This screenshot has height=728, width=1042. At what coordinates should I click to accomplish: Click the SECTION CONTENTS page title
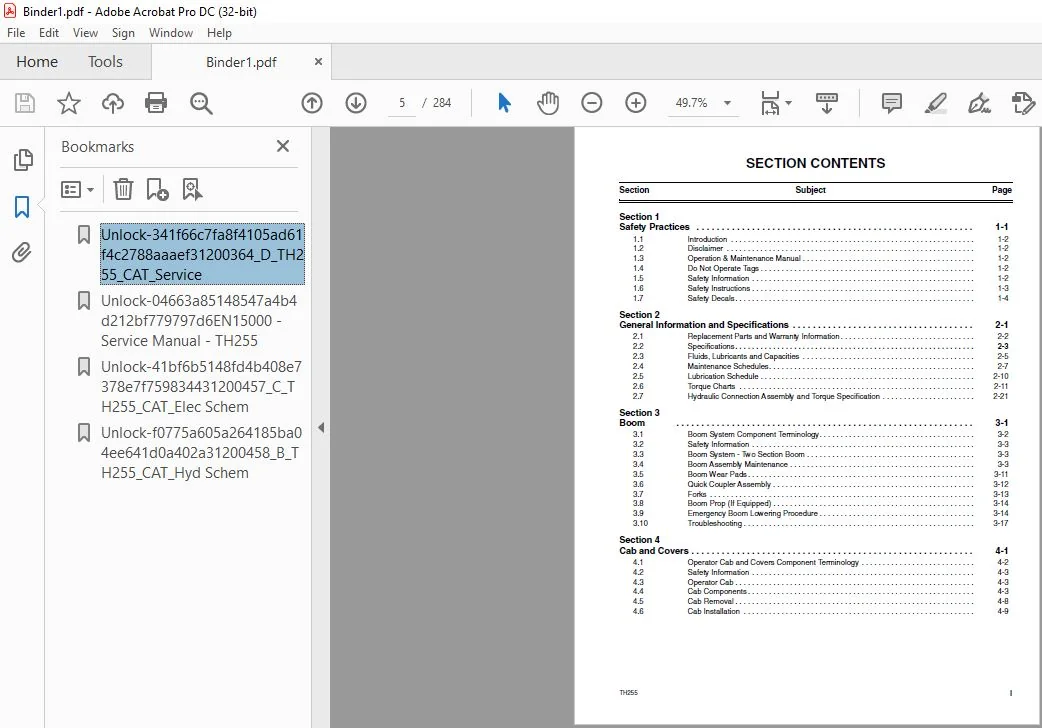815,164
